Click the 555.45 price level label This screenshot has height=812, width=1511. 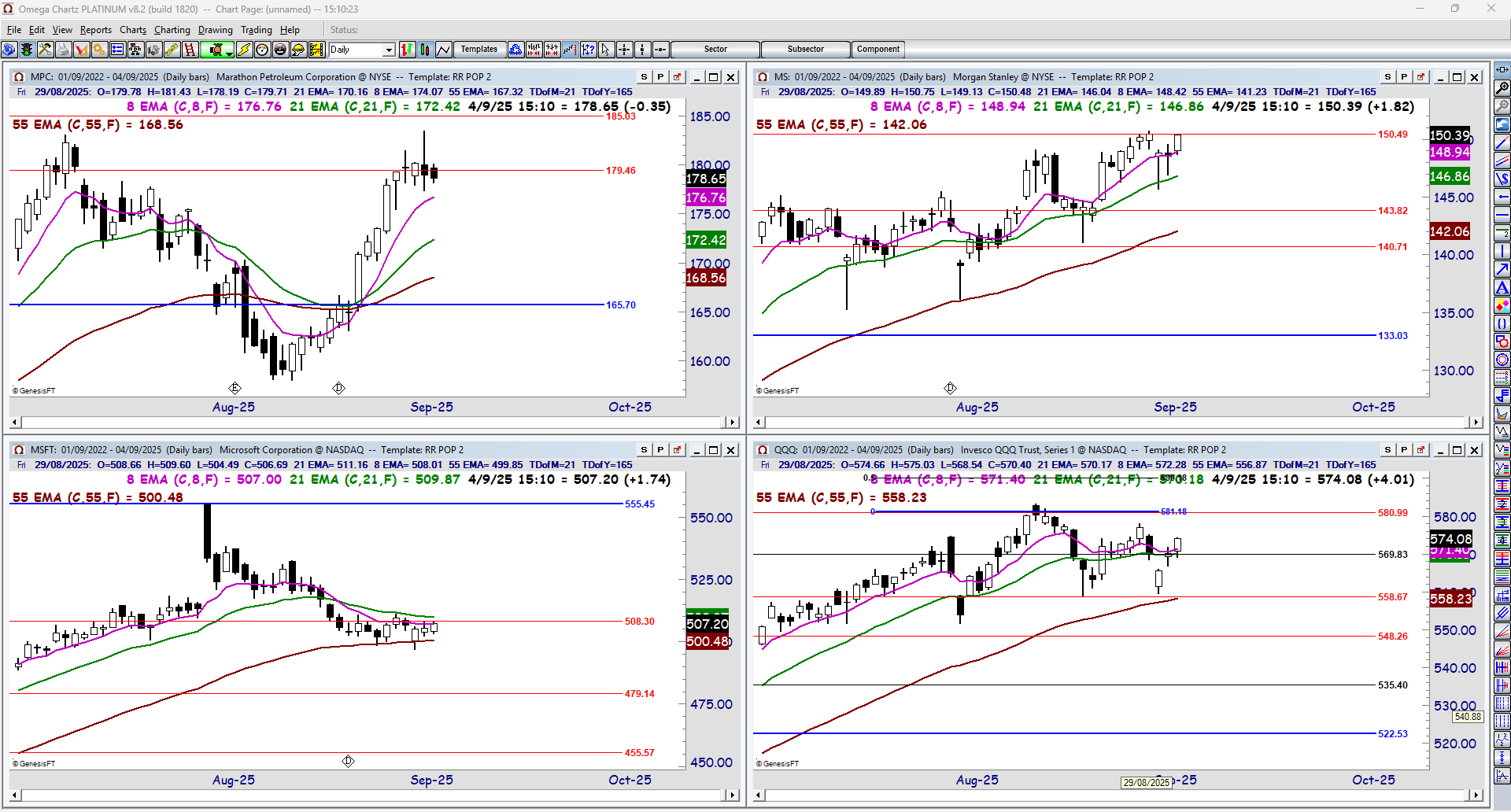pyautogui.click(x=640, y=504)
